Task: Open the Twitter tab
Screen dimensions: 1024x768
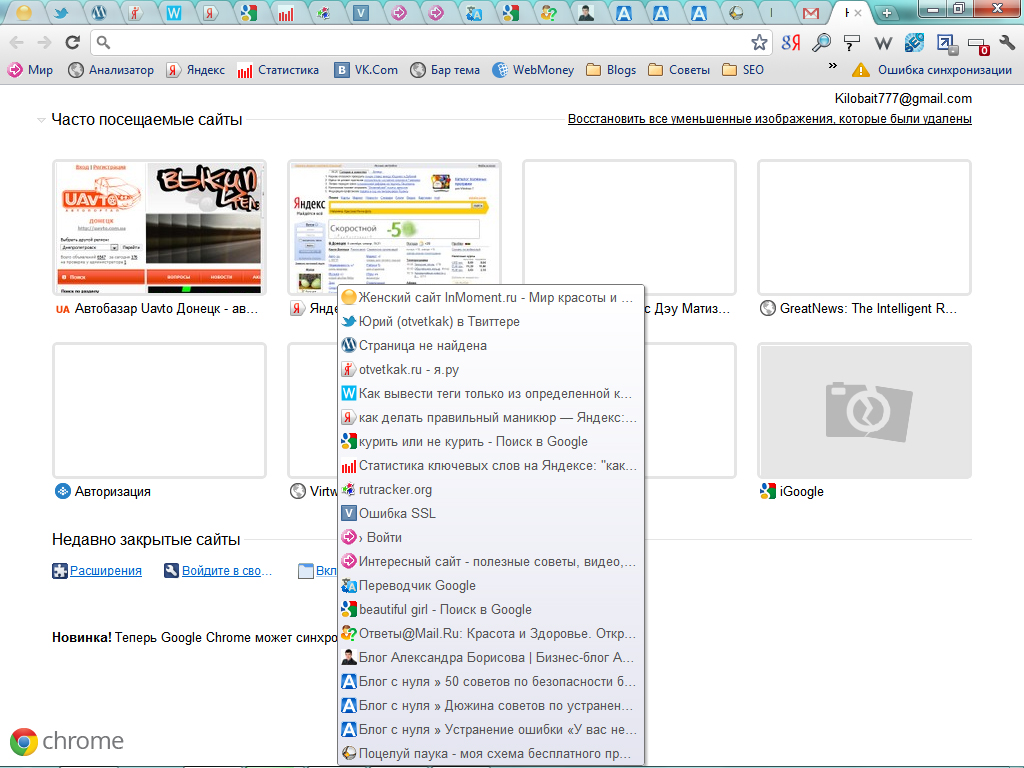Action: [x=60, y=14]
